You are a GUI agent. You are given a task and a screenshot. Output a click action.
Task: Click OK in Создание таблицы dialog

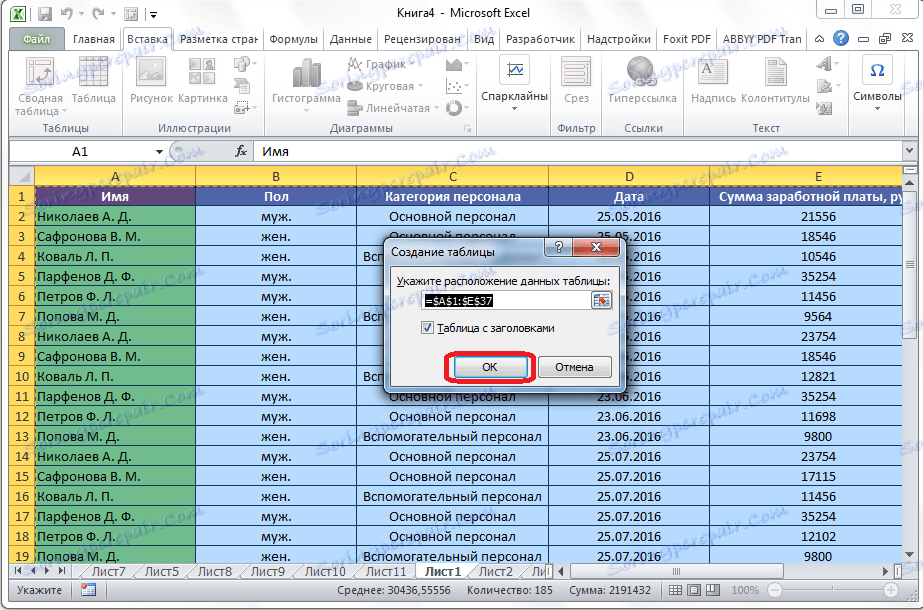point(489,367)
